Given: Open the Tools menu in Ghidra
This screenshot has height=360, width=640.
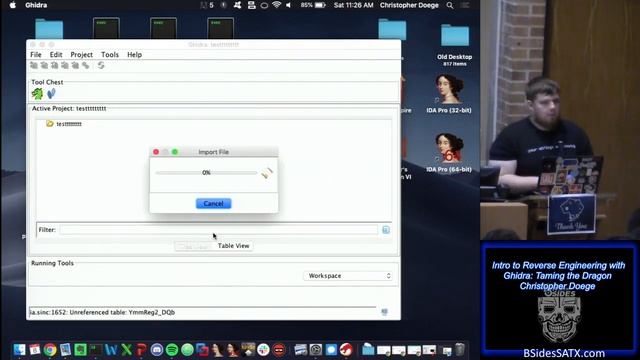Looking at the screenshot, I should click(110, 55).
